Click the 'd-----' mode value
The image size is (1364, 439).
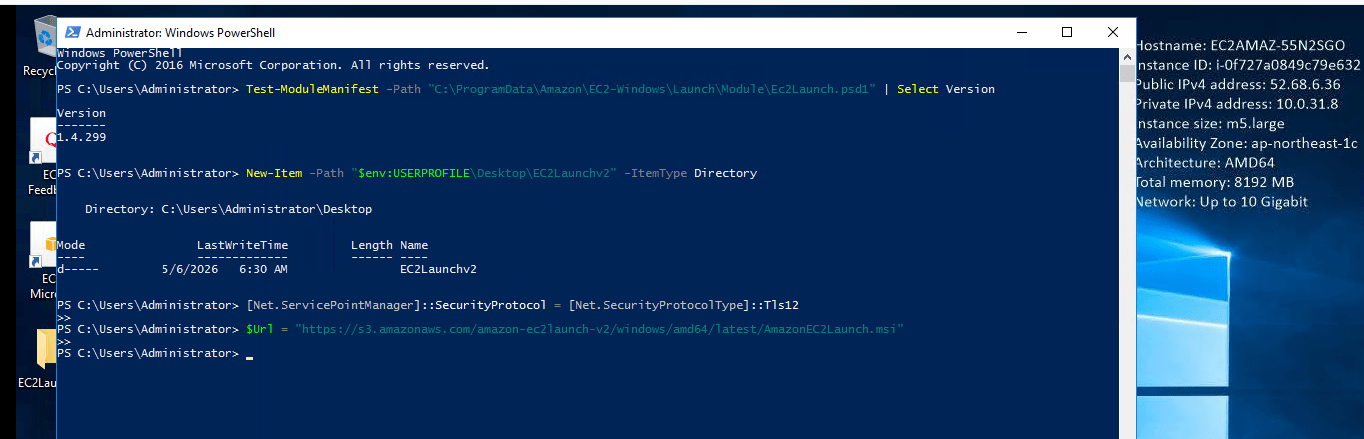click(78, 269)
